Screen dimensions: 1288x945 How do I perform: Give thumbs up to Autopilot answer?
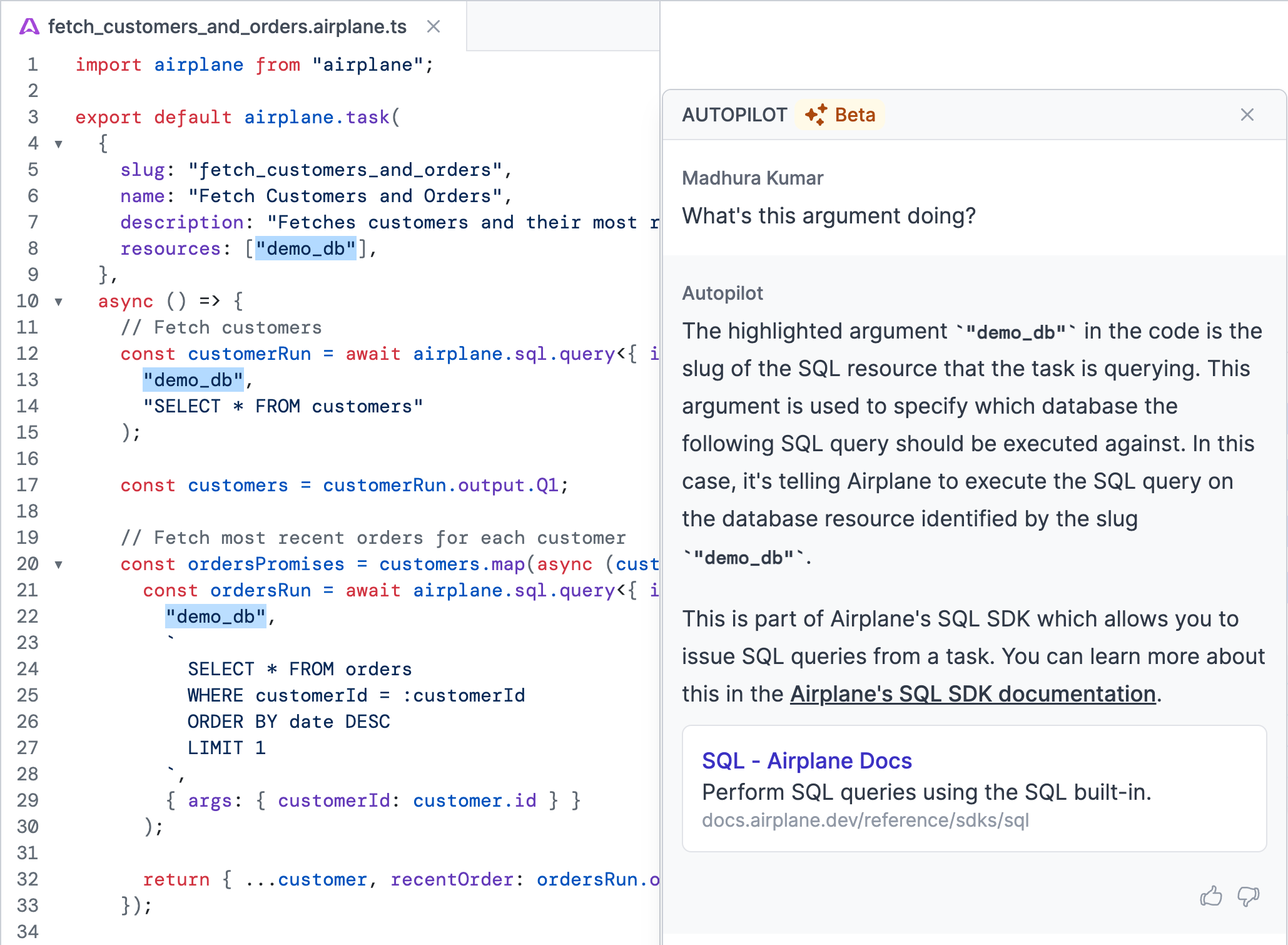(1211, 896)
